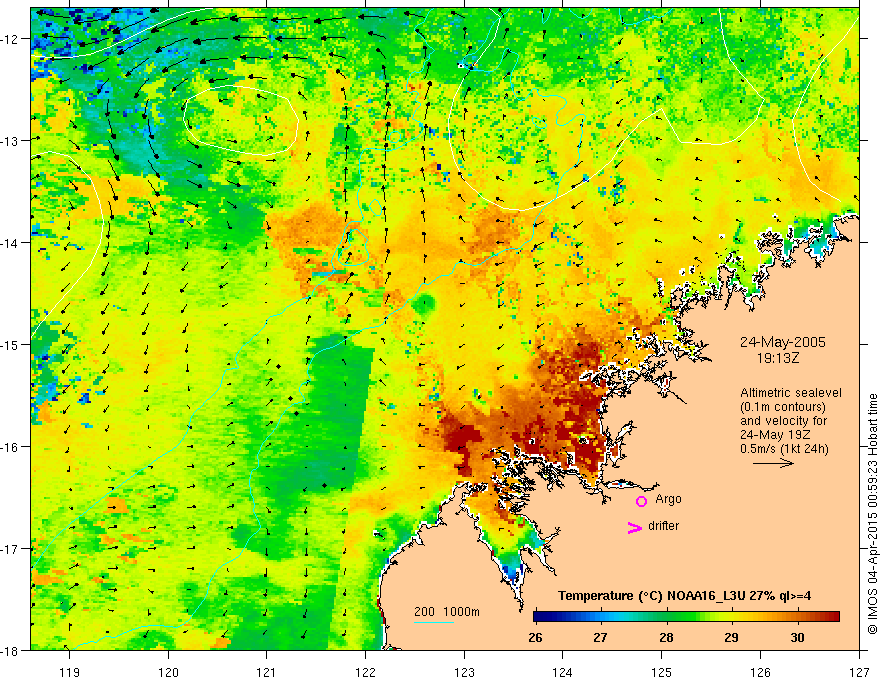Click the 'Temperature (°C) NOAA16_L3U 27% ql>=4' title
The image size is (880, 680).
(x=684, y=596)
